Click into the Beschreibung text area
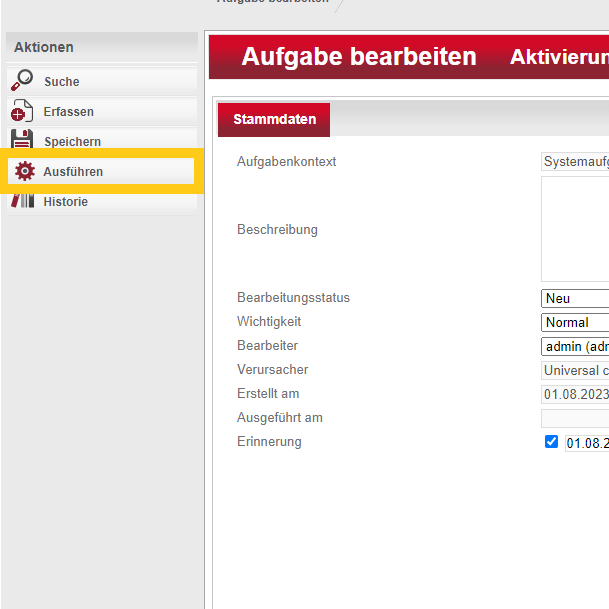 tap(575, 229)
